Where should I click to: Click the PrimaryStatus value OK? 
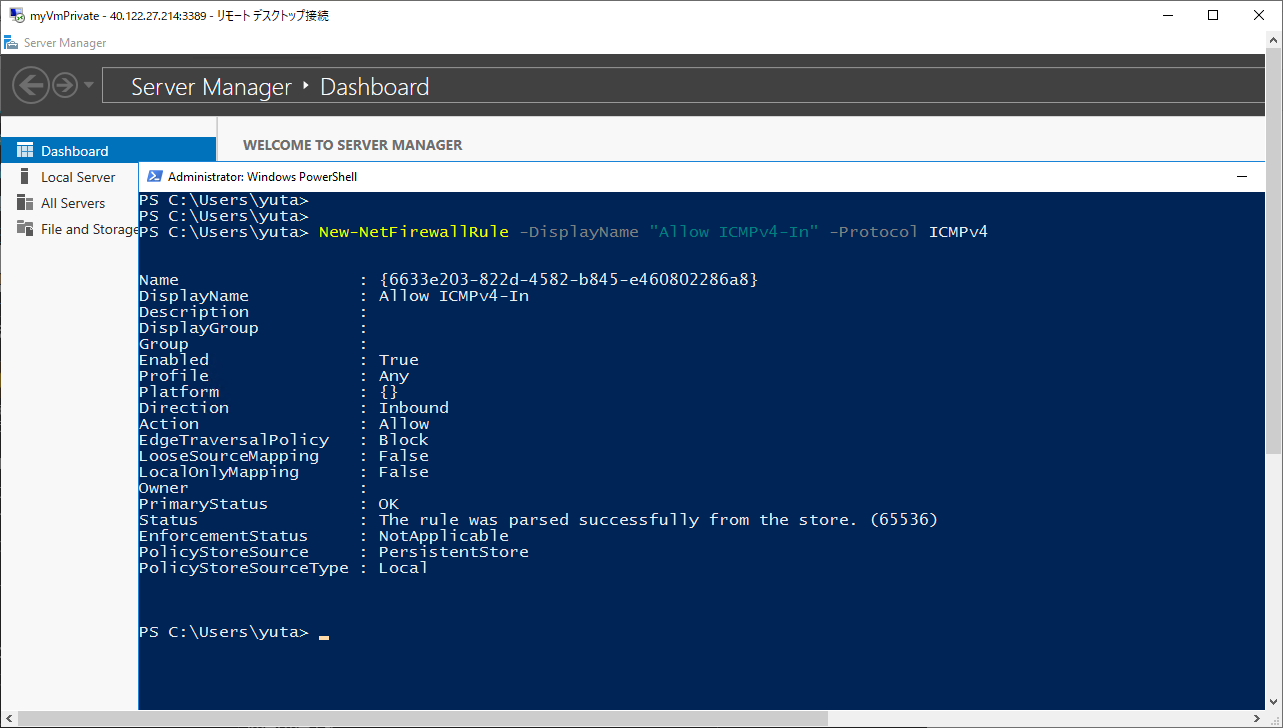388,504
